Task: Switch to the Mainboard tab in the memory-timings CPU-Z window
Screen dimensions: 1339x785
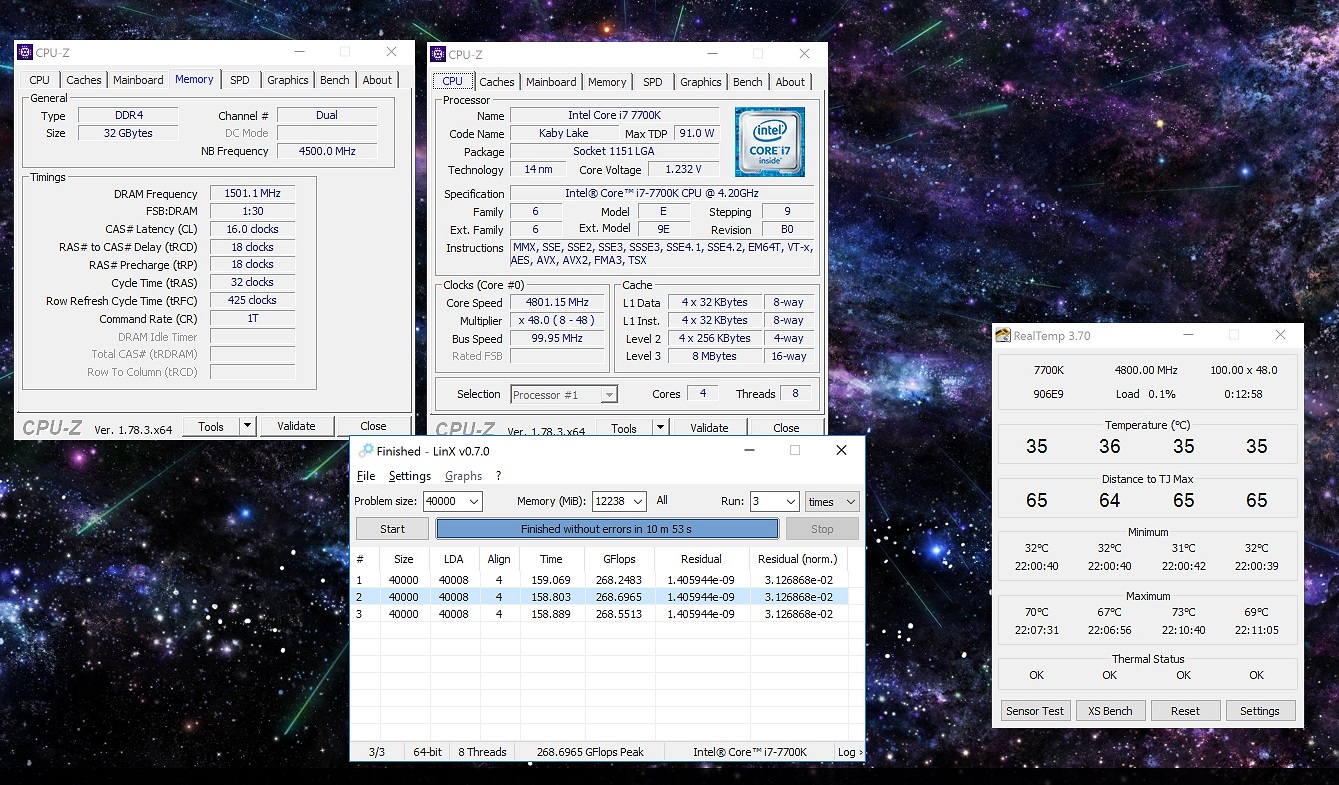Action: (x=138, y=80)
